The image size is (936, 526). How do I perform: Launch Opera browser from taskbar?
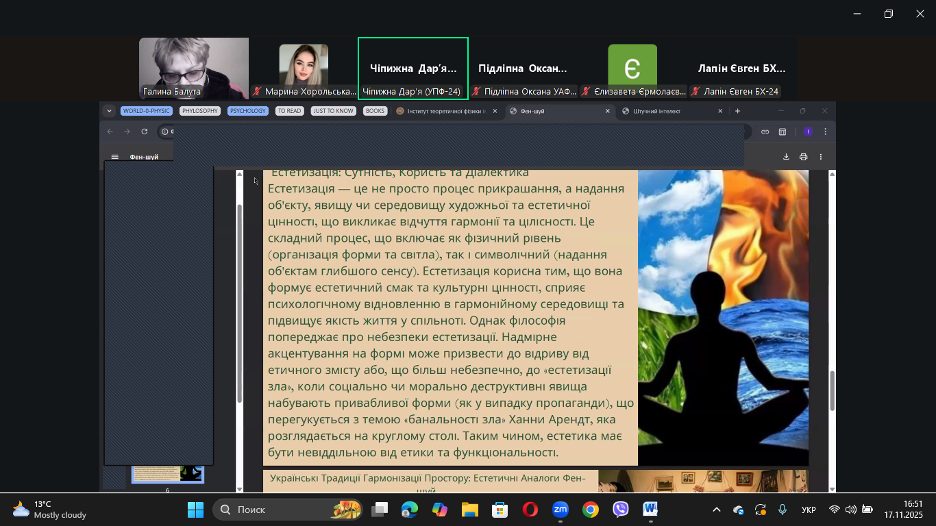pyautogui.click(x=530, y=510)
